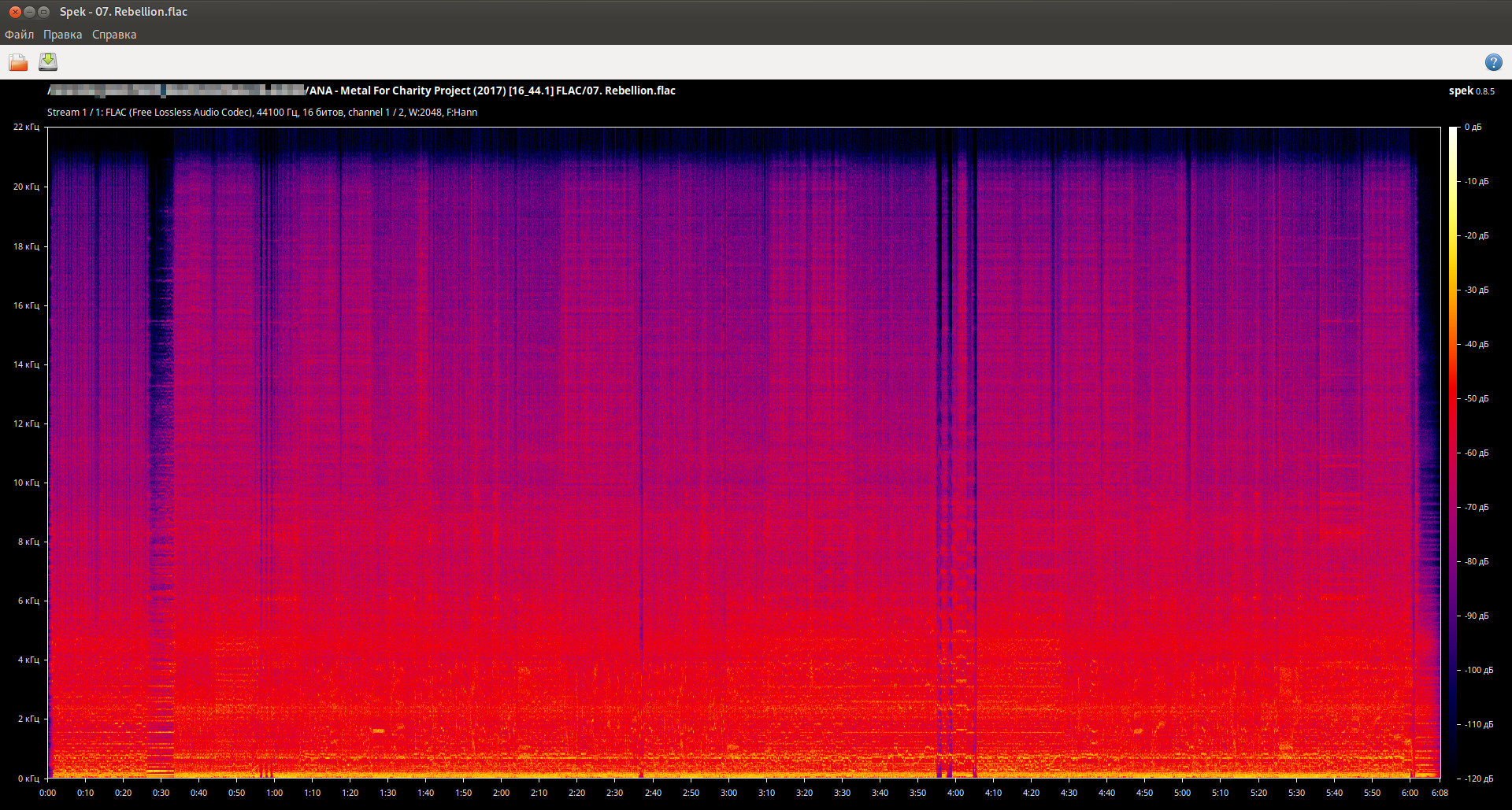Maximize the Spek window

pyautogui.click(x=44, y=12)
